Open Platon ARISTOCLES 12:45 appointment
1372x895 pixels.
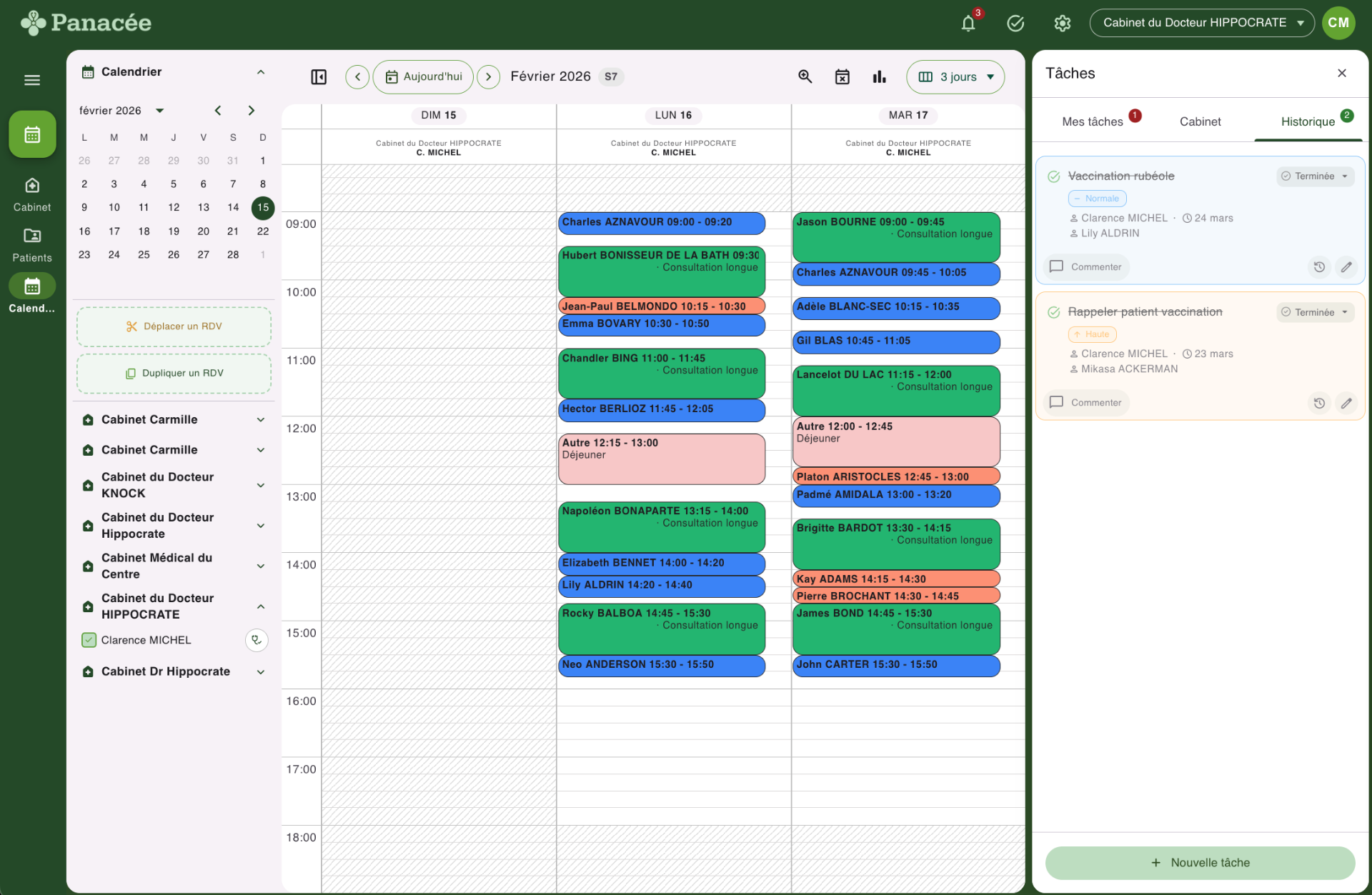tap(896, 476)
